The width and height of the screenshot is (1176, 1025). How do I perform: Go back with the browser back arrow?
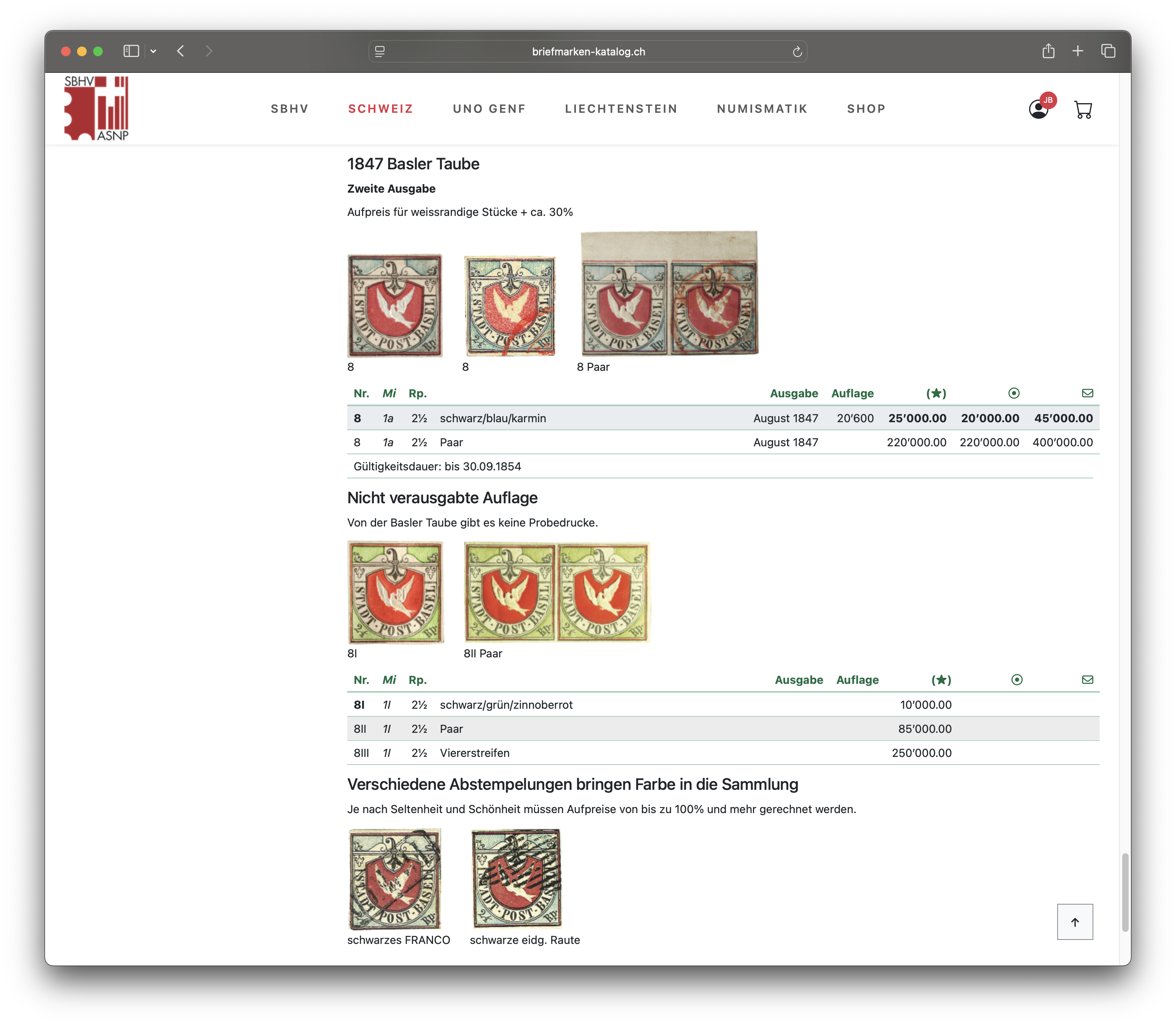pos(181,51)
